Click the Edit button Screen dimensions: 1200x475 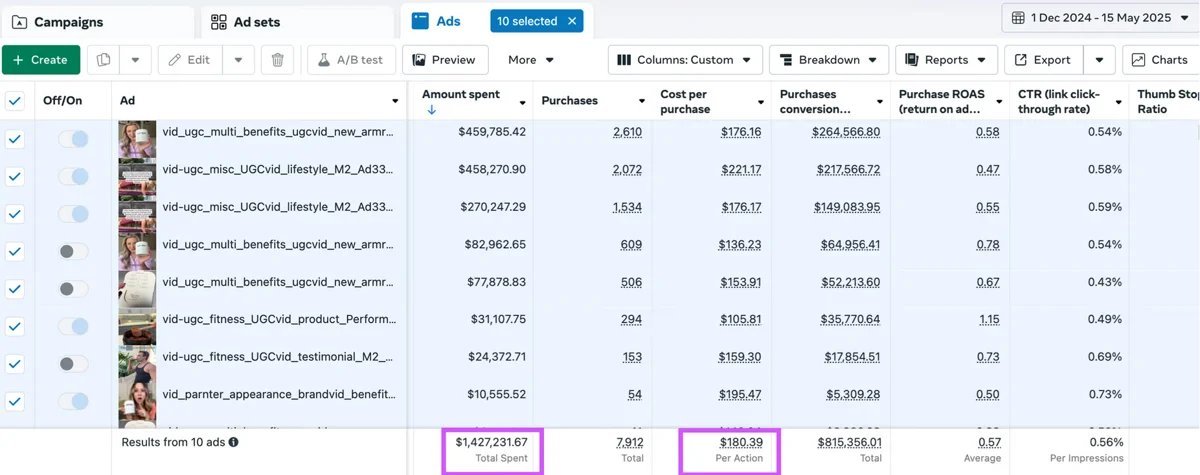tap(189, 60)
